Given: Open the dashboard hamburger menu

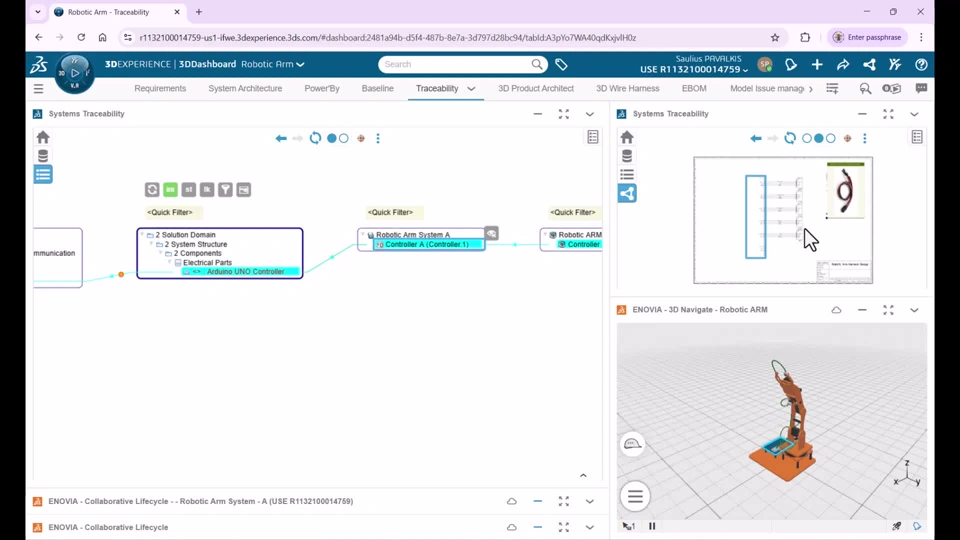Looking at the screenshot, I should click(x=39, y=89).
